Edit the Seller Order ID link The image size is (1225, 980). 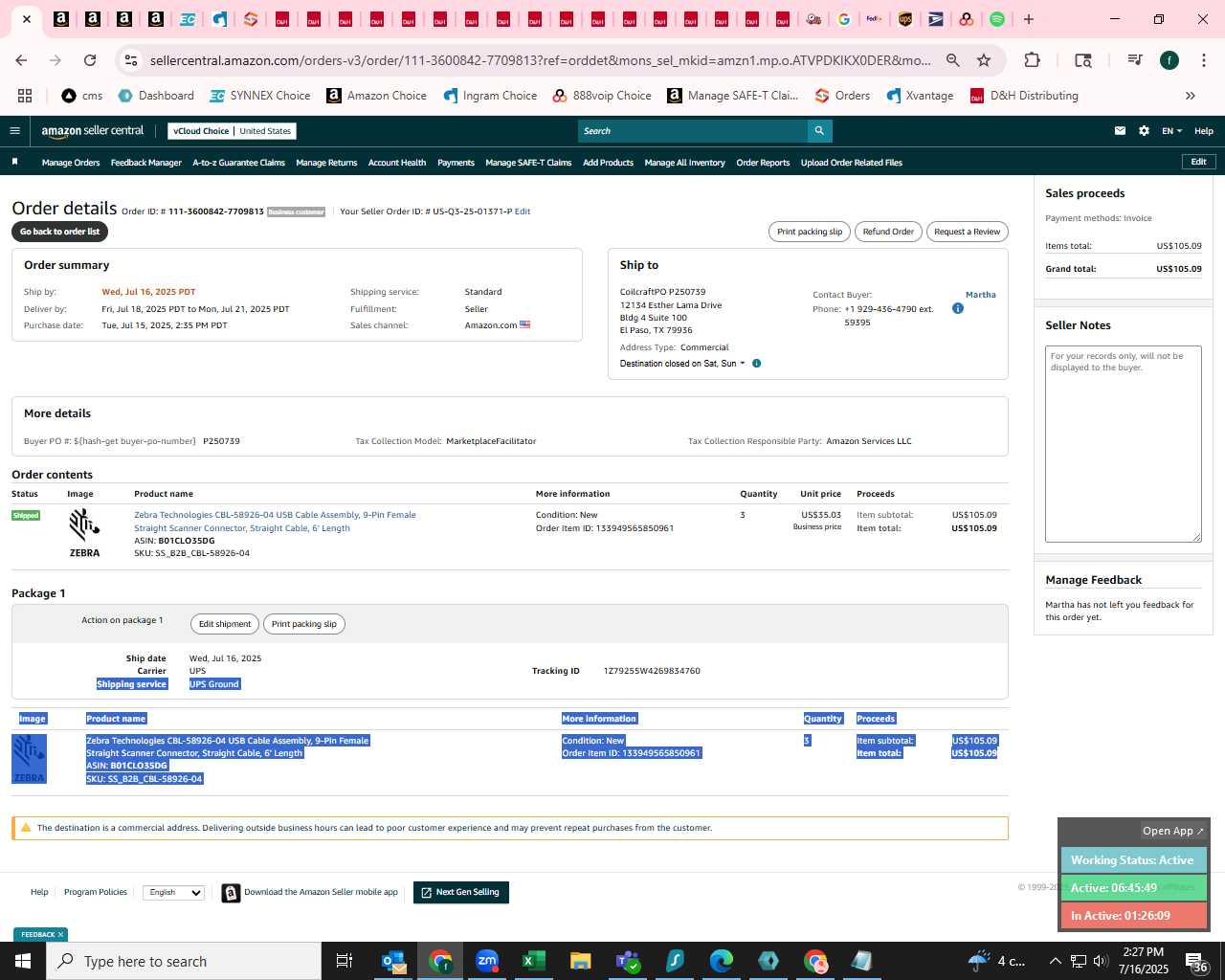point(523,212)
